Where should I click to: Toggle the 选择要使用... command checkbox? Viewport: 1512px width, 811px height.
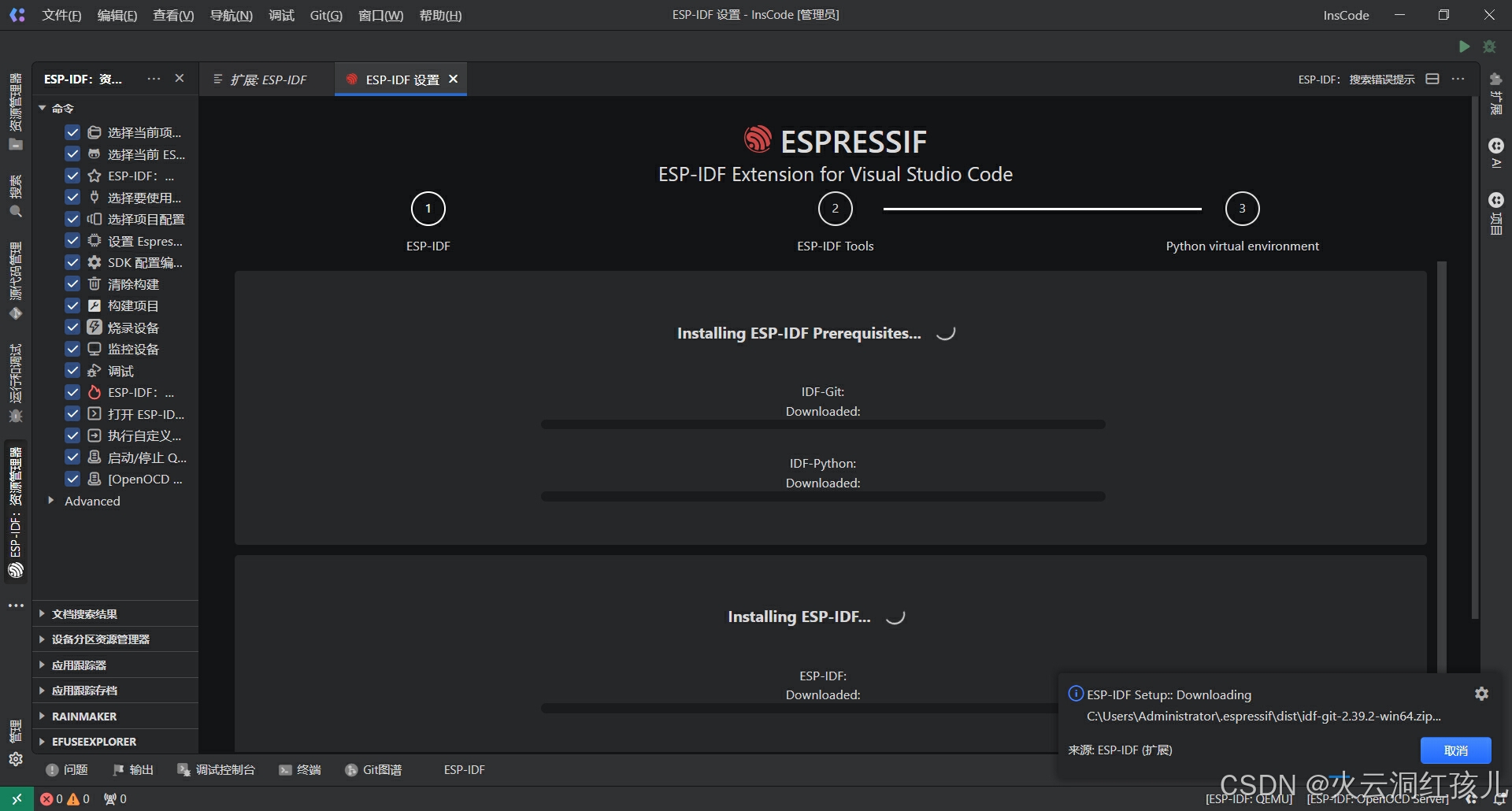click(x=72, y=197)
